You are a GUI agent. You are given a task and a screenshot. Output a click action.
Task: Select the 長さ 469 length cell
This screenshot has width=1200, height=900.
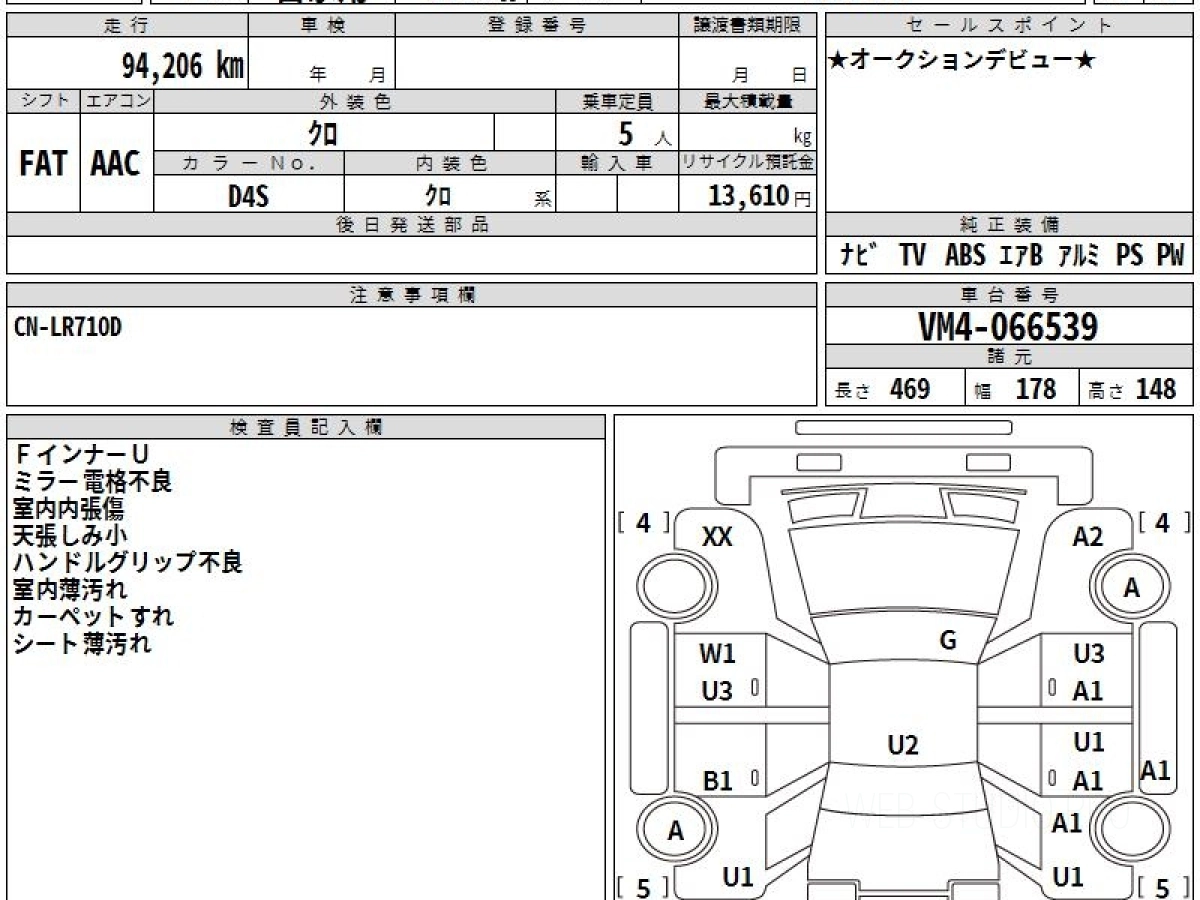894,389
